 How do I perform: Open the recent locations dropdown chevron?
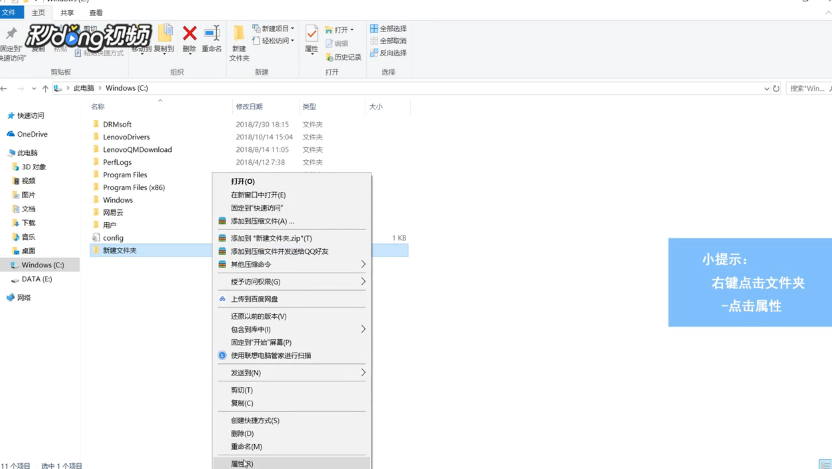tap(33, 89)
